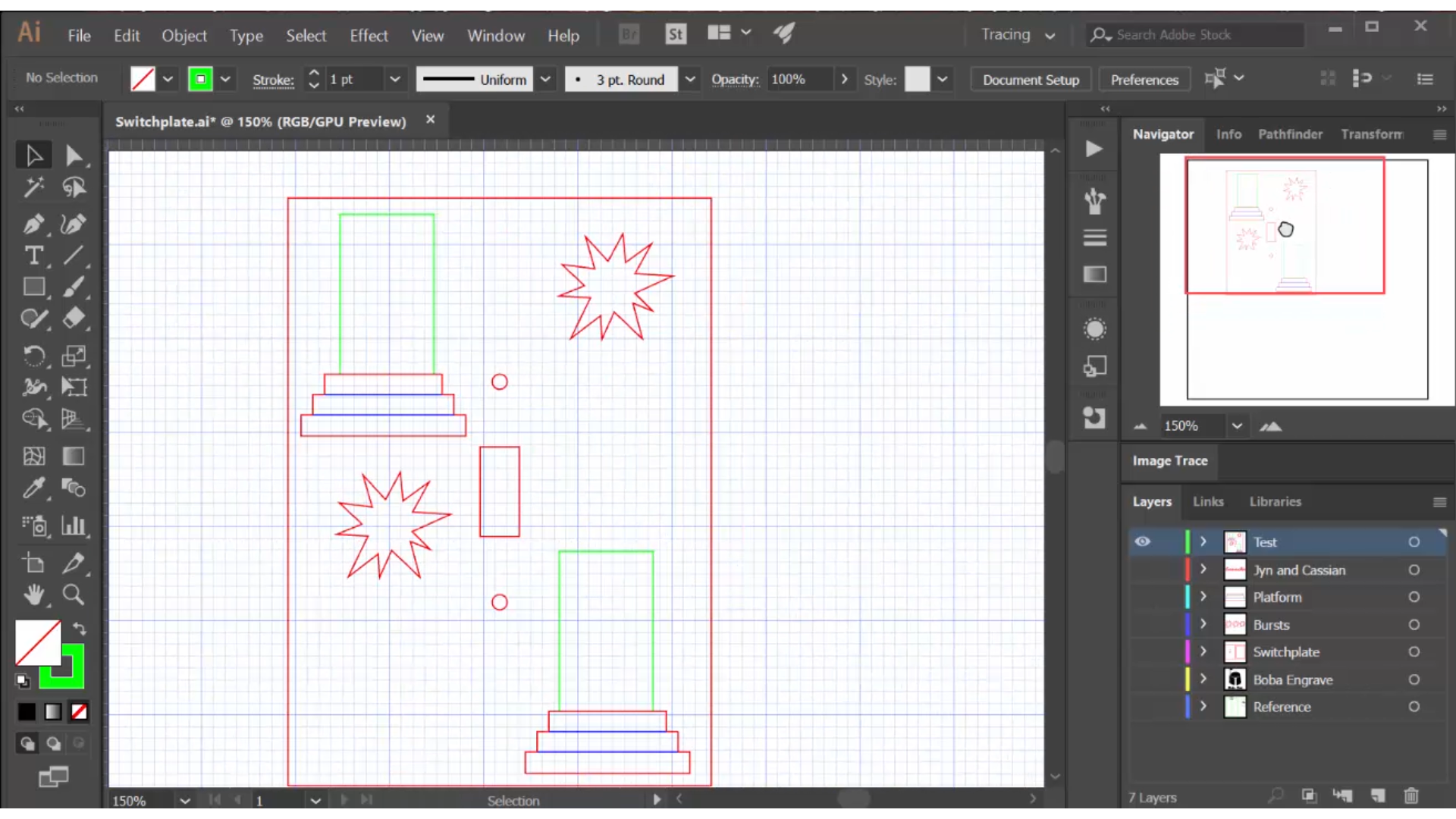Select the Type tool in toolbar
This screenshot has width=1456, height=819.
(35, 255)
